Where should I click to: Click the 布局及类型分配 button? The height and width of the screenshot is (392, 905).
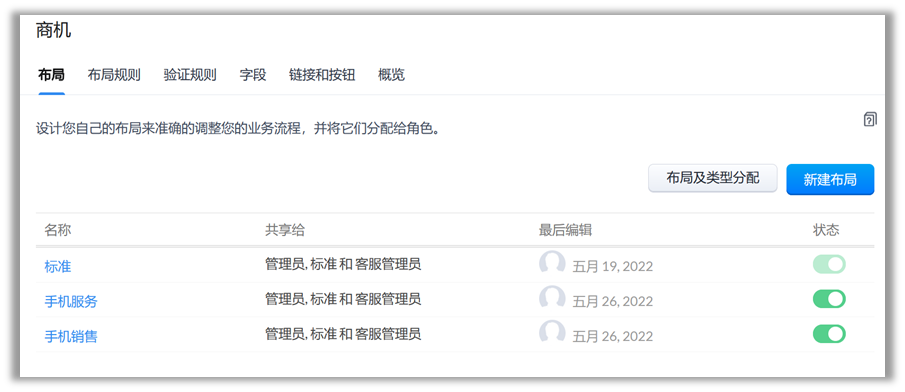tap(713, 178)
